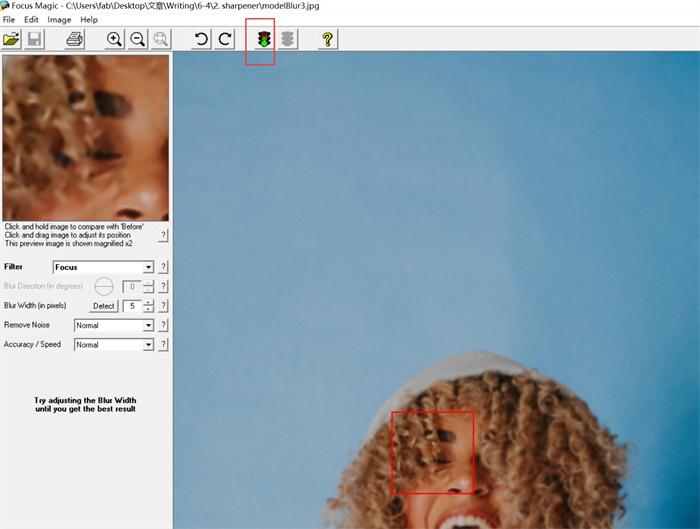The height and width of the screenshot is (529, 700).
Task: Click help button beside Remove Noise
Action: [163, 325]
